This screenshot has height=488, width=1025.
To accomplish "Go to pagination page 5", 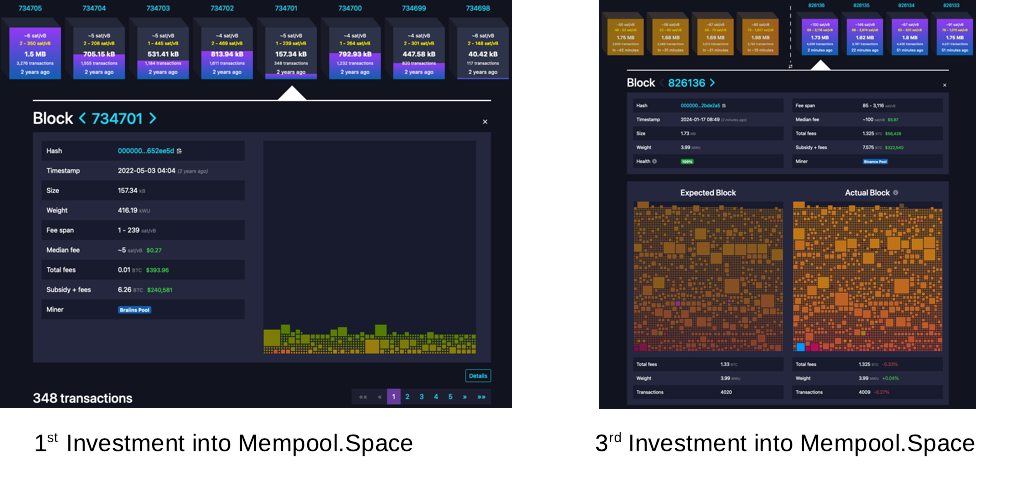I will click(x=450, y=397).
